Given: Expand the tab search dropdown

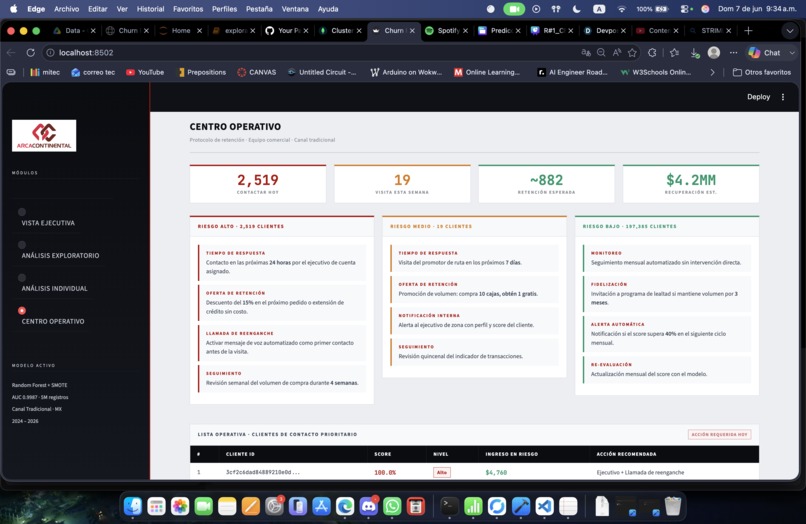Looking at the screenshot, I should (x=790, y=31).
